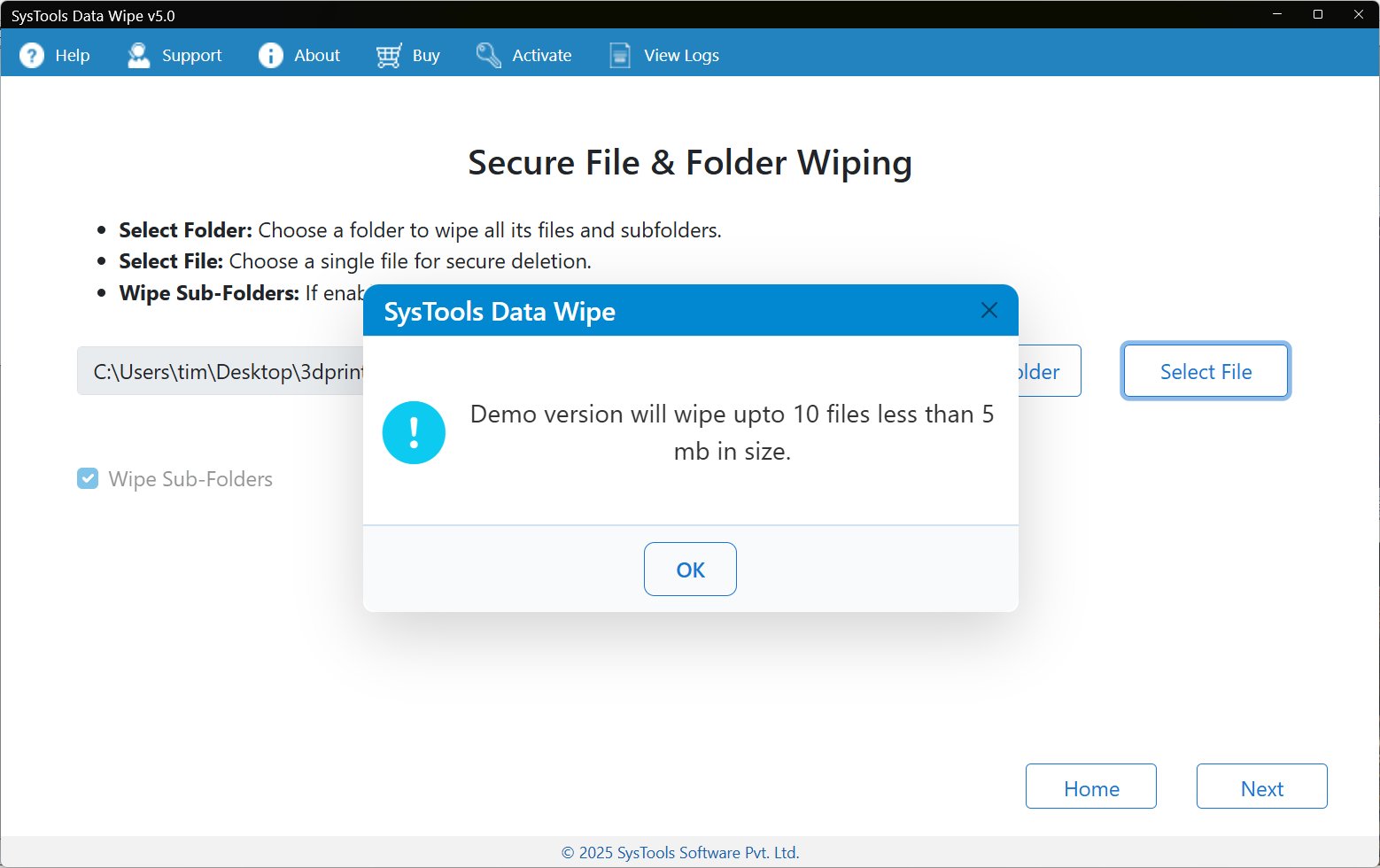The height and width of the screenshot is (868, 1380).
Task: Open the View Logs menu label
Action: [x=681, y=56]
